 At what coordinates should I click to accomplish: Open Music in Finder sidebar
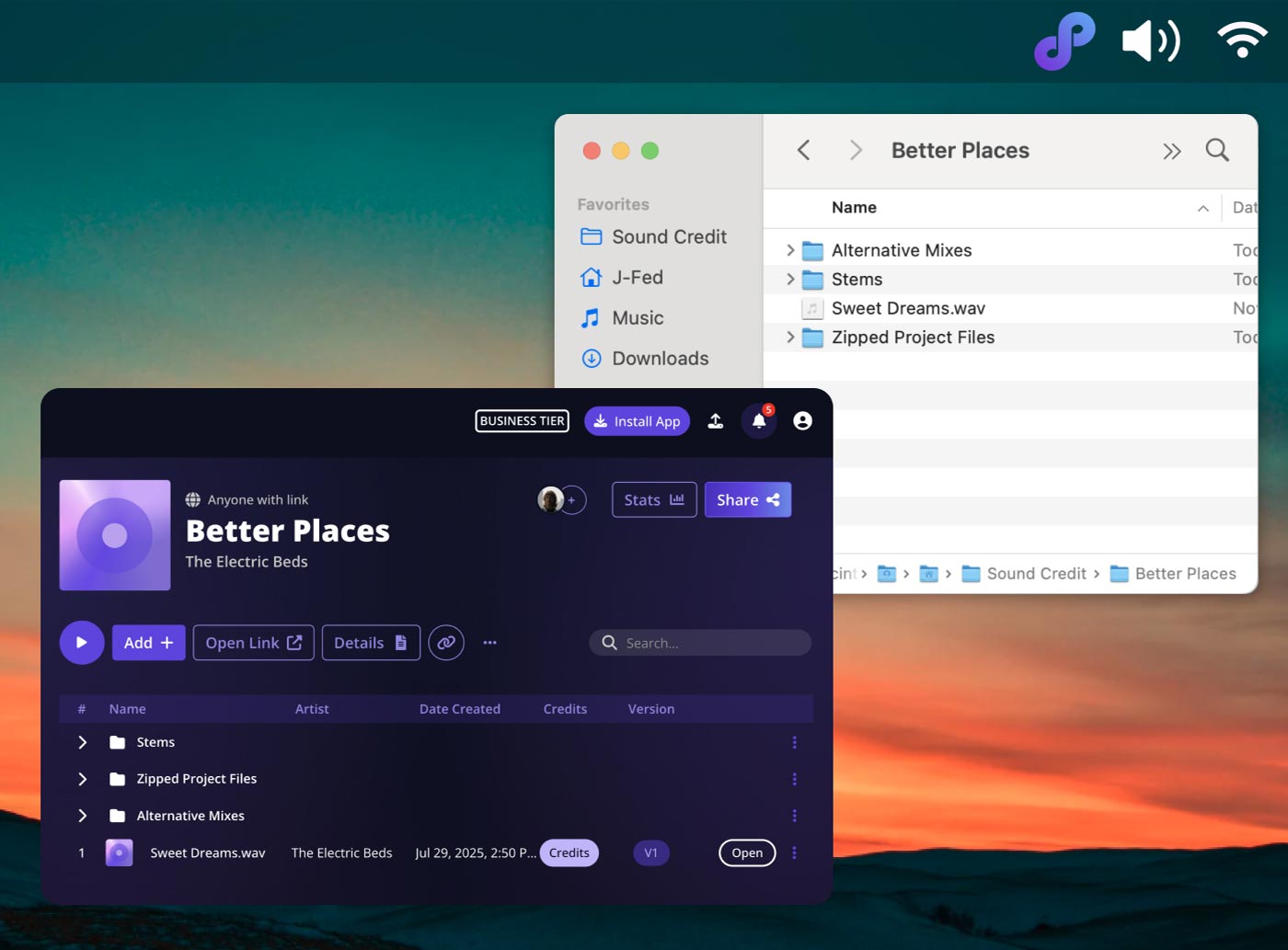pyautogui.click(x=622, y=317)
